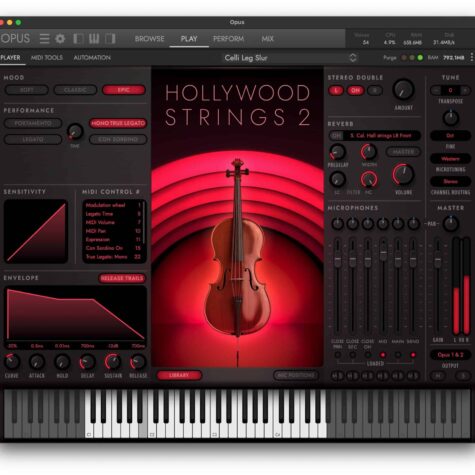Adjust the Stereo Double Amount knob

pos(404,89)
